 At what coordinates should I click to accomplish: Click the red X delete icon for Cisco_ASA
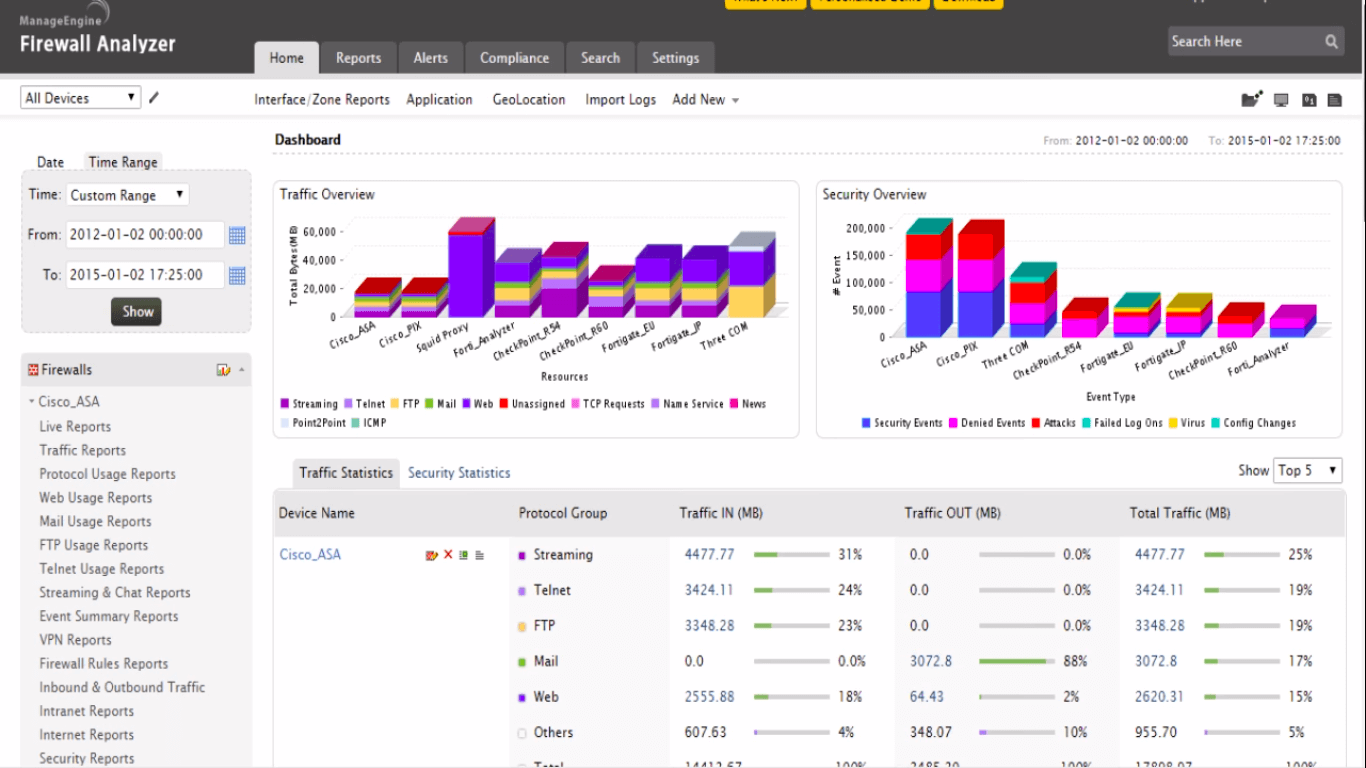[x=448, y=555]
